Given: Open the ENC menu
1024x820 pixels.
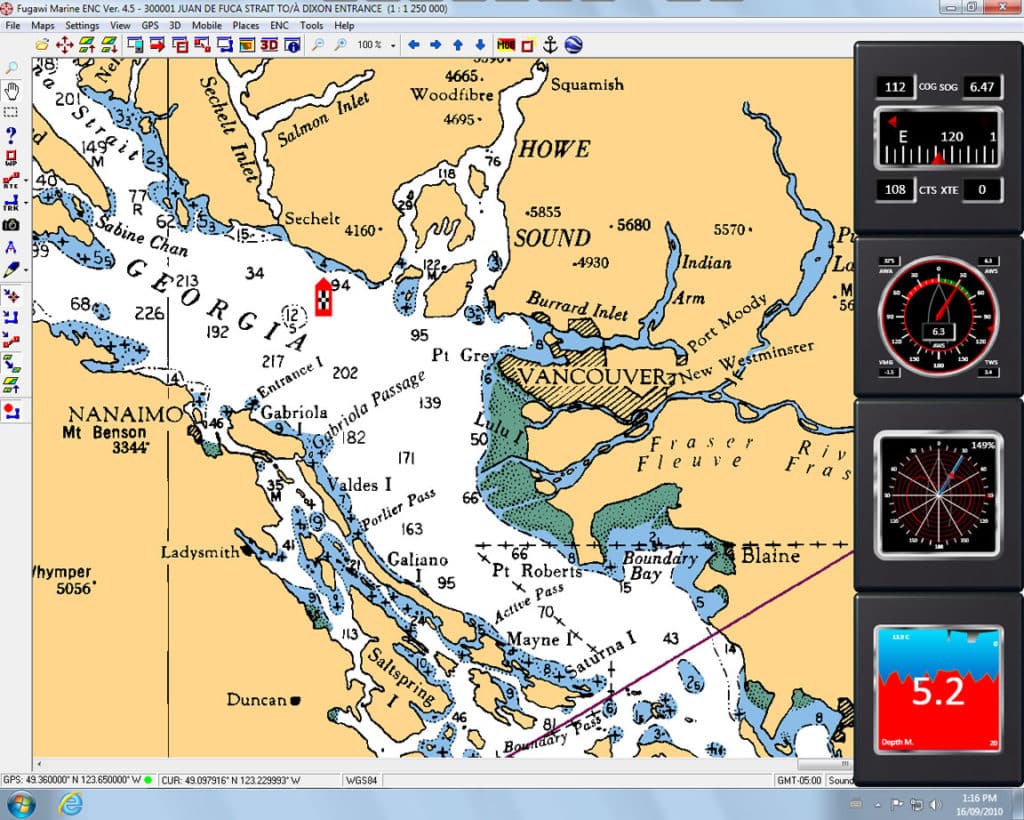Looking at the screenshot, I should (279, 25).
